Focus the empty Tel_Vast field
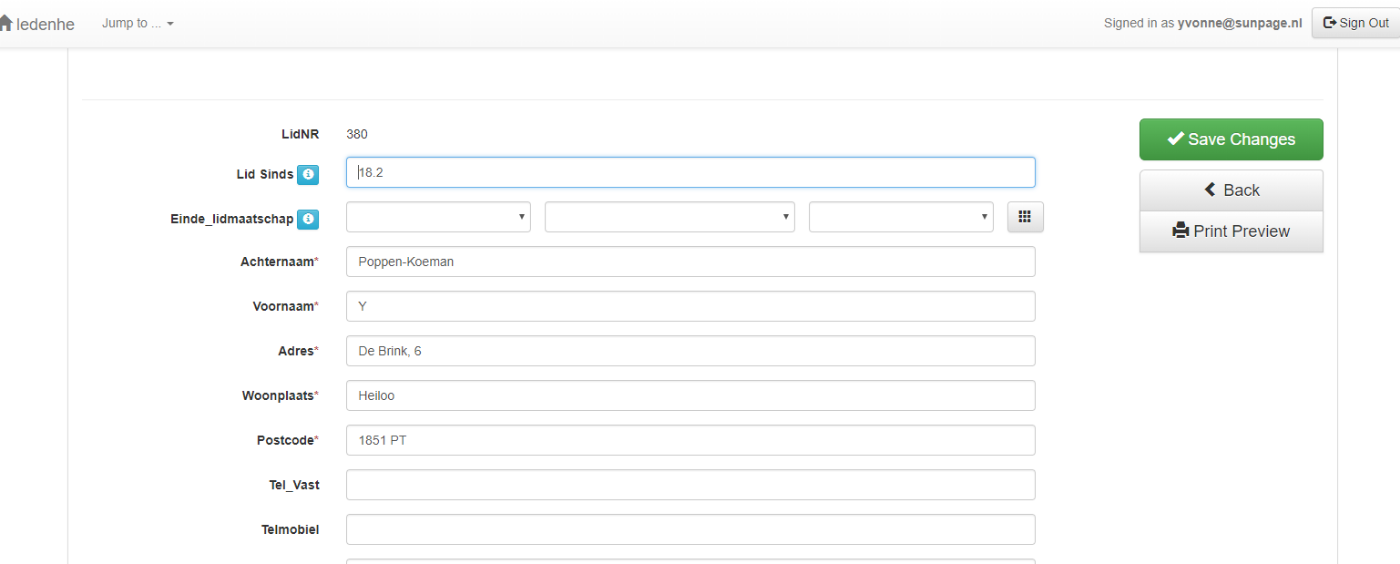The image size is (1400, 564). point(690,485)
